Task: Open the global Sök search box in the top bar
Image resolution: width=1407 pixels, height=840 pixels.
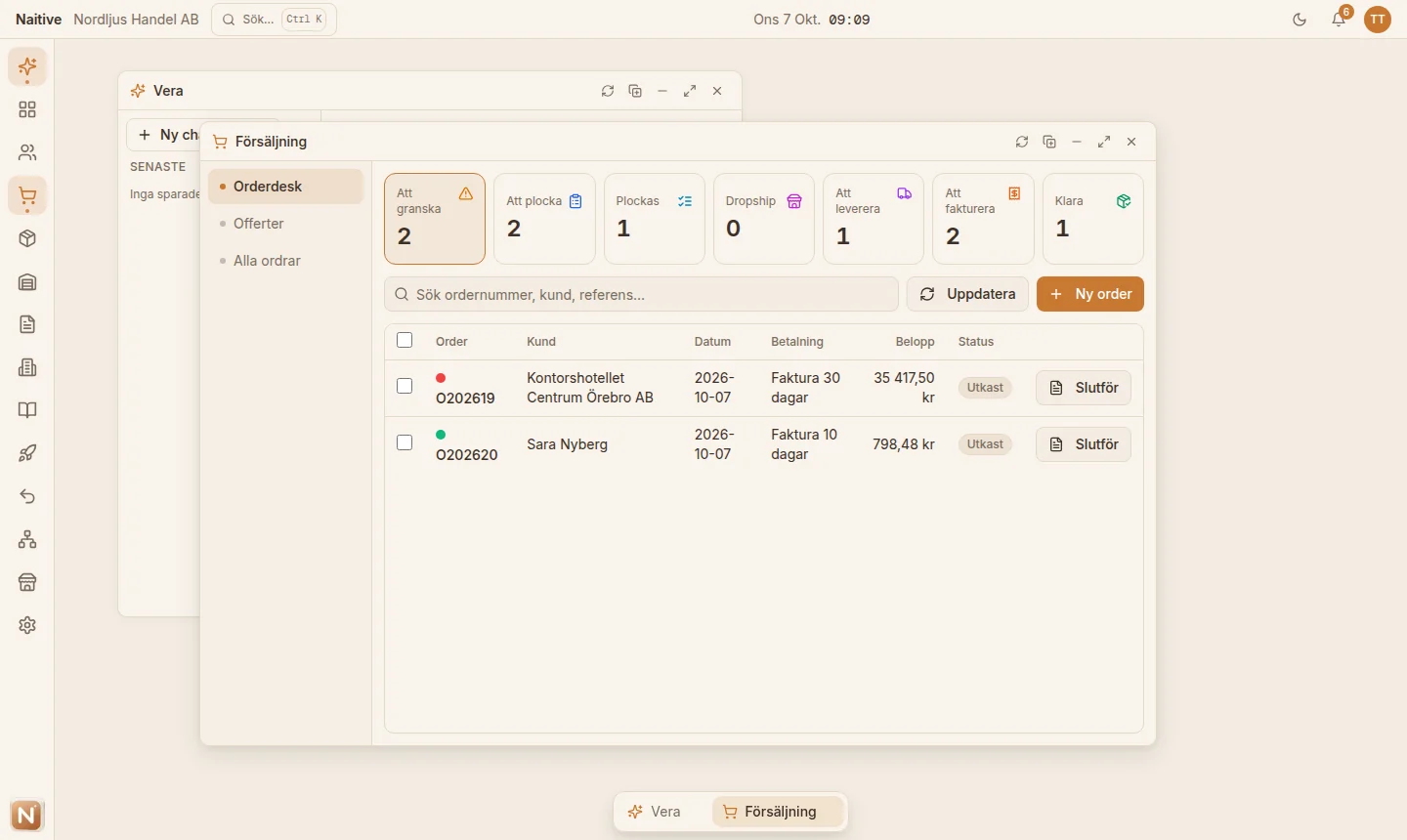Action: coord(274,20)
